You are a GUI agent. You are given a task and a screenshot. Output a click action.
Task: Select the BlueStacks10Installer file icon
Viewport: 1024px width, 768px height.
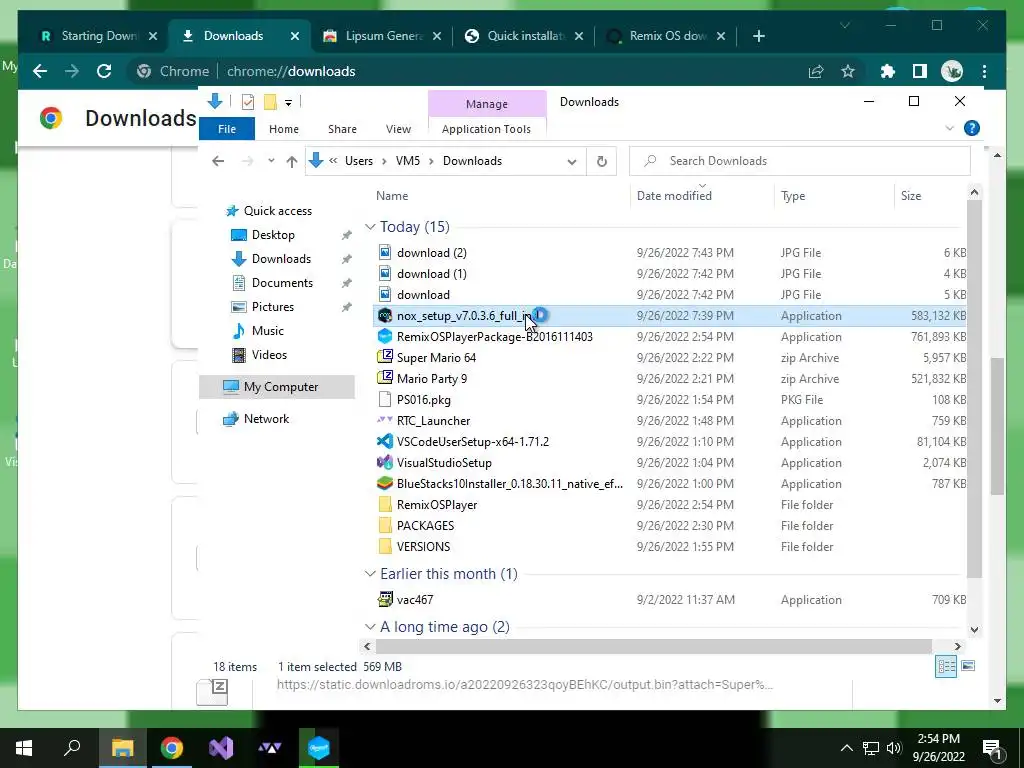[x=385, y=483]
